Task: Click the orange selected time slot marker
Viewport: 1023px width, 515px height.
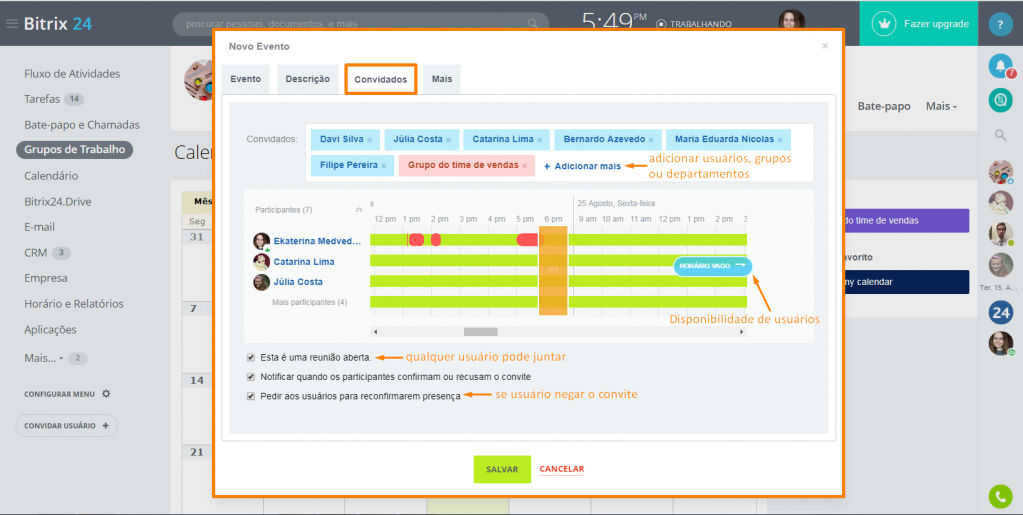Action: coord(553,270)
